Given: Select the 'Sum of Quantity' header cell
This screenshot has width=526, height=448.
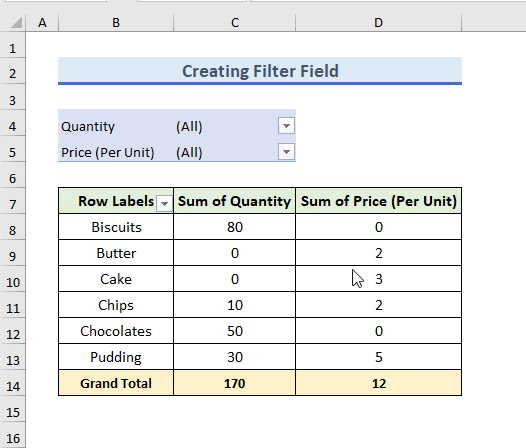Looking at the screenshot, I should (234, 201).
